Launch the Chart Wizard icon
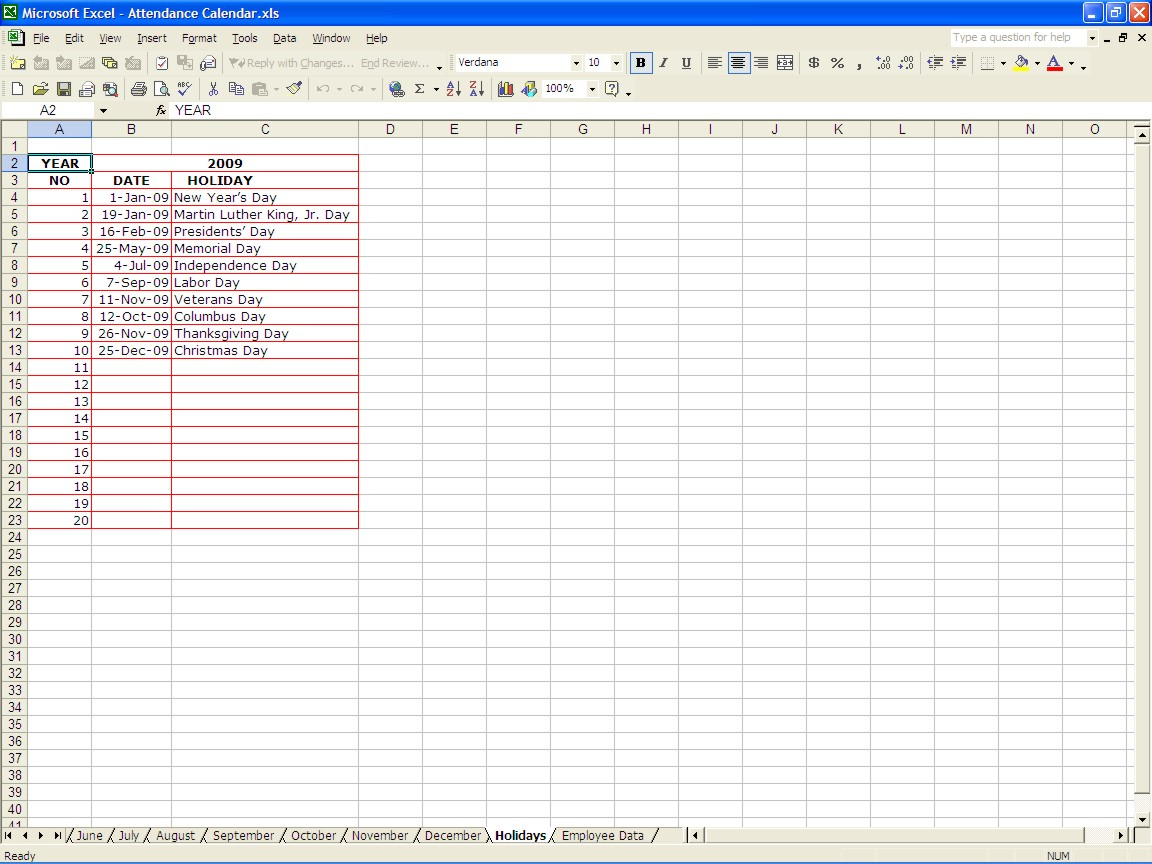The width and height of the screenshot is (1152, 864). pos(505,89)
